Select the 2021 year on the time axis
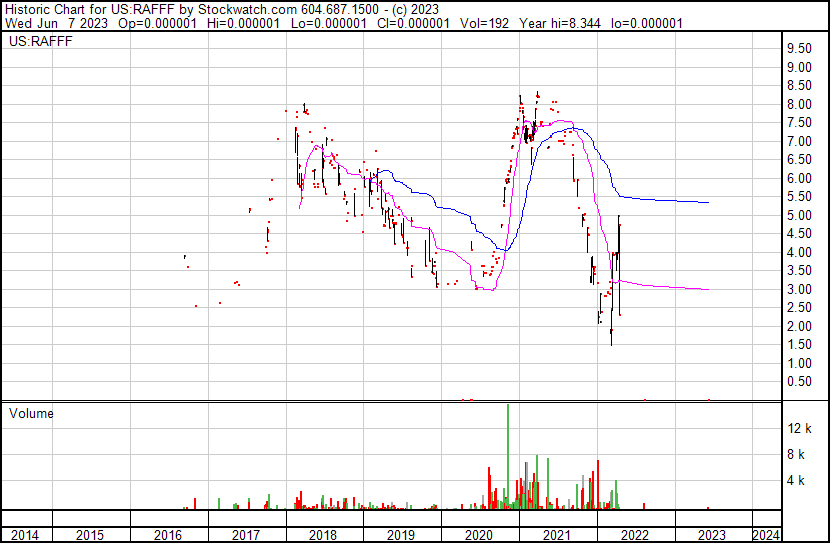Viewport: 830px width, 543px height. 557,535
